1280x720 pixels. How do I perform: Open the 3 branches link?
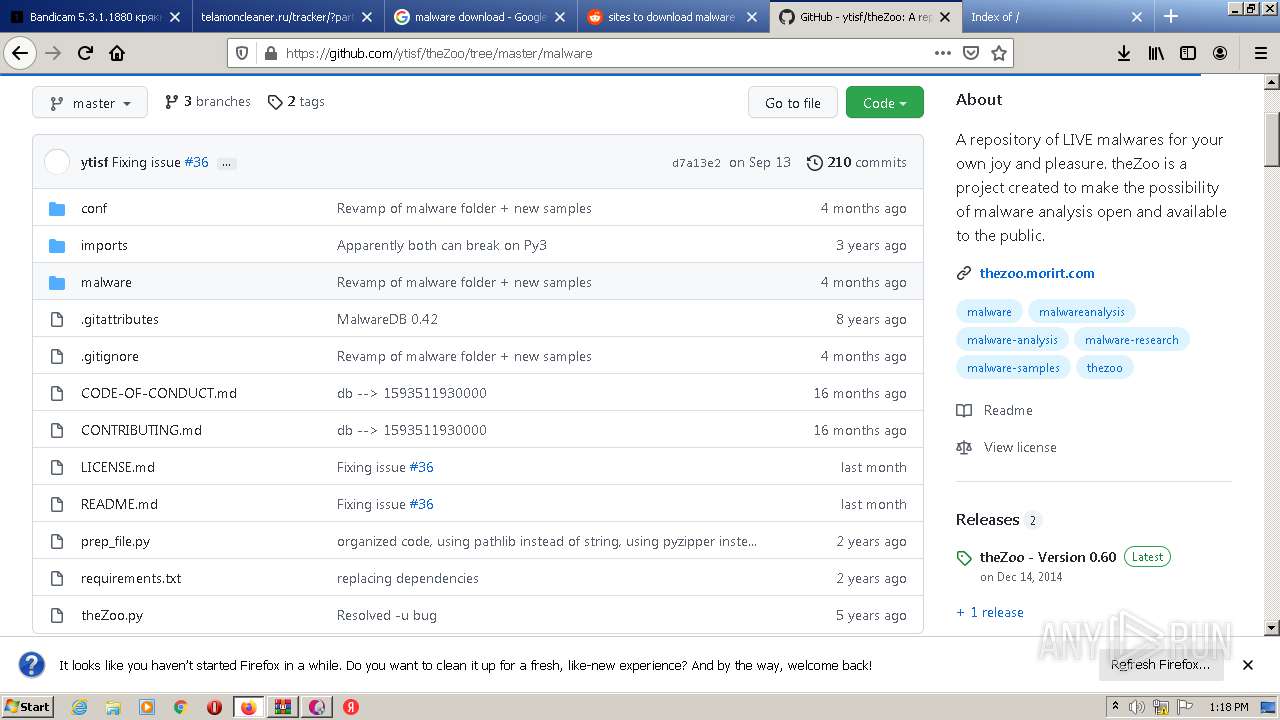pos(208,101)
